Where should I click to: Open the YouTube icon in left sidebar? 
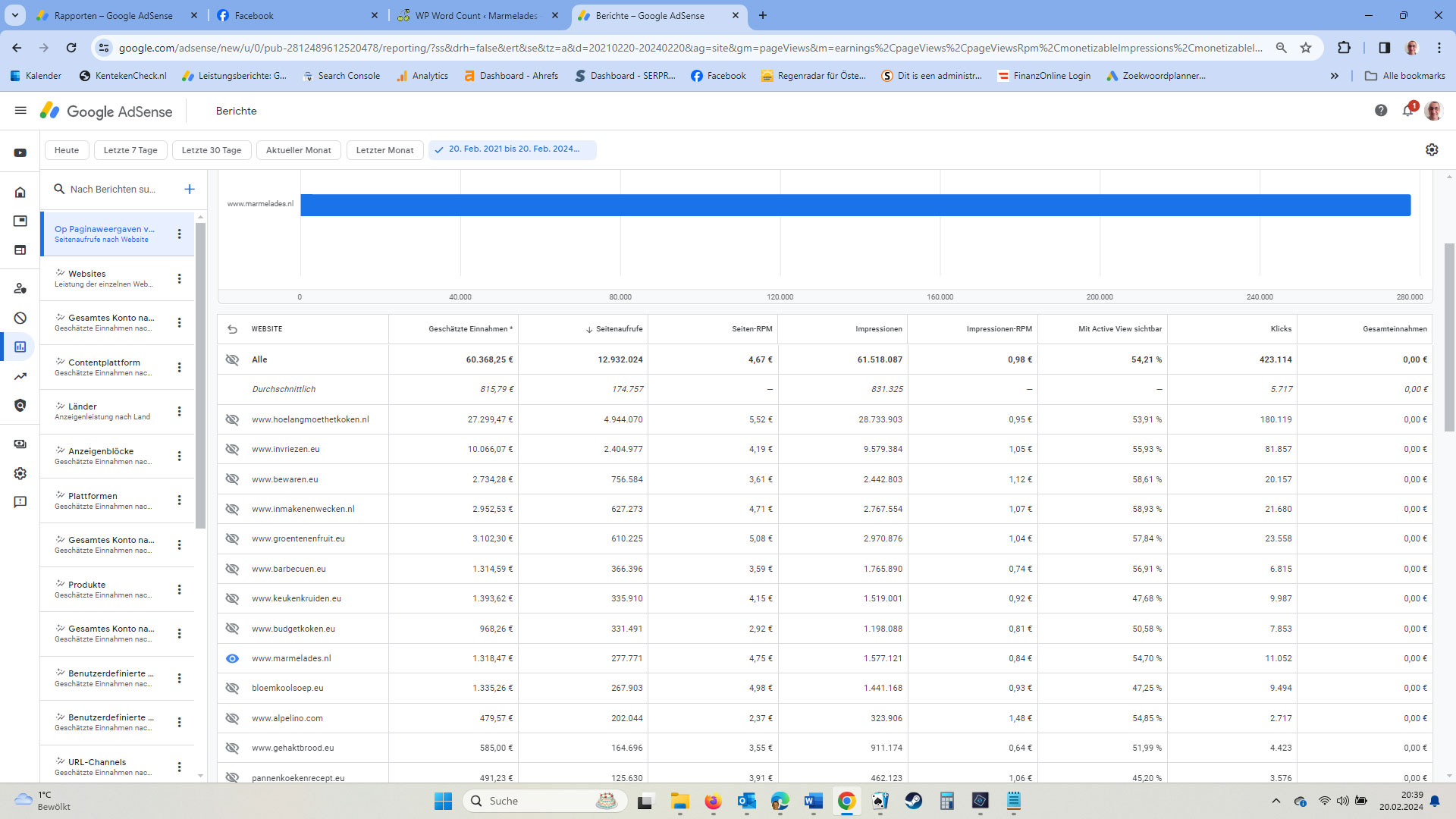pyautogui.click(x=20, y=153)
